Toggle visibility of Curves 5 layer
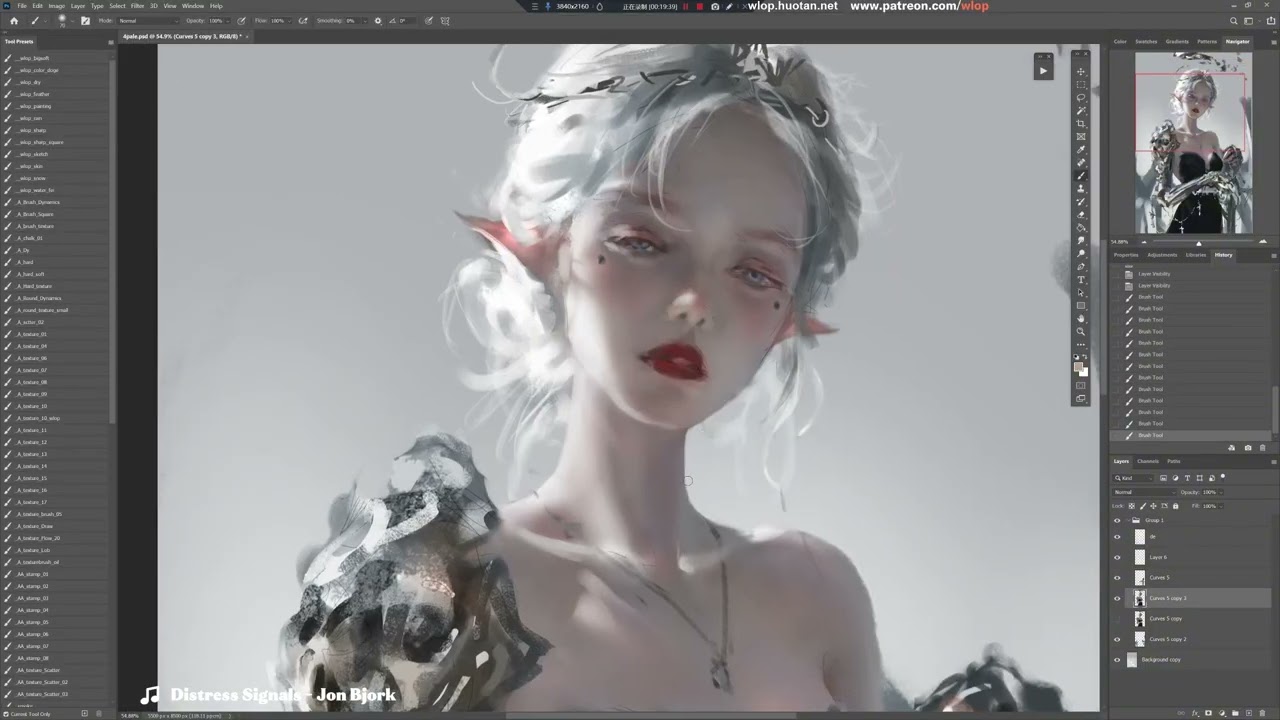The width and height of the screenshot is (1280, 720). 1117,578
